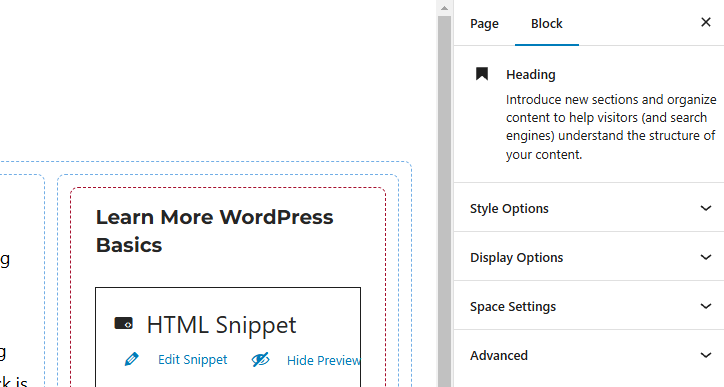Click the pencil icon beside Edit Snippet
This screenshot has height=387, width=724.
tap(132, 359)
